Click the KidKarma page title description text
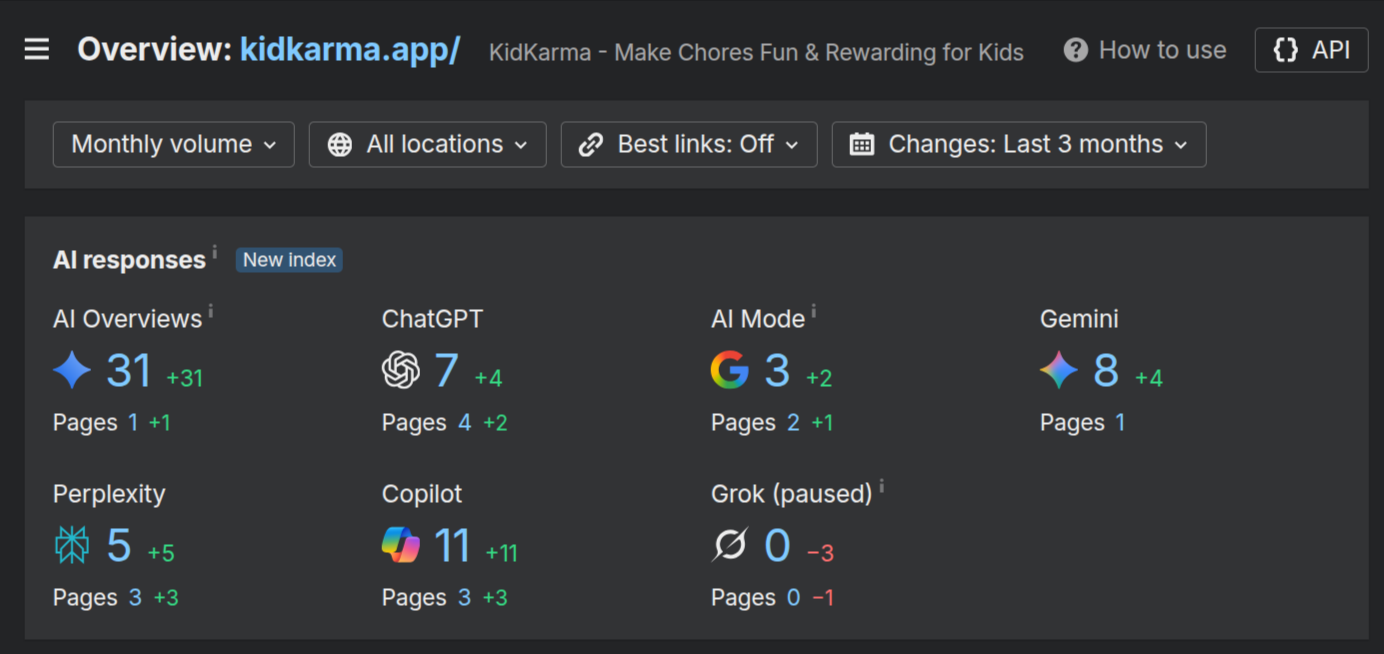The width and height of the screenshot is (1384, 654). point(756,52)
